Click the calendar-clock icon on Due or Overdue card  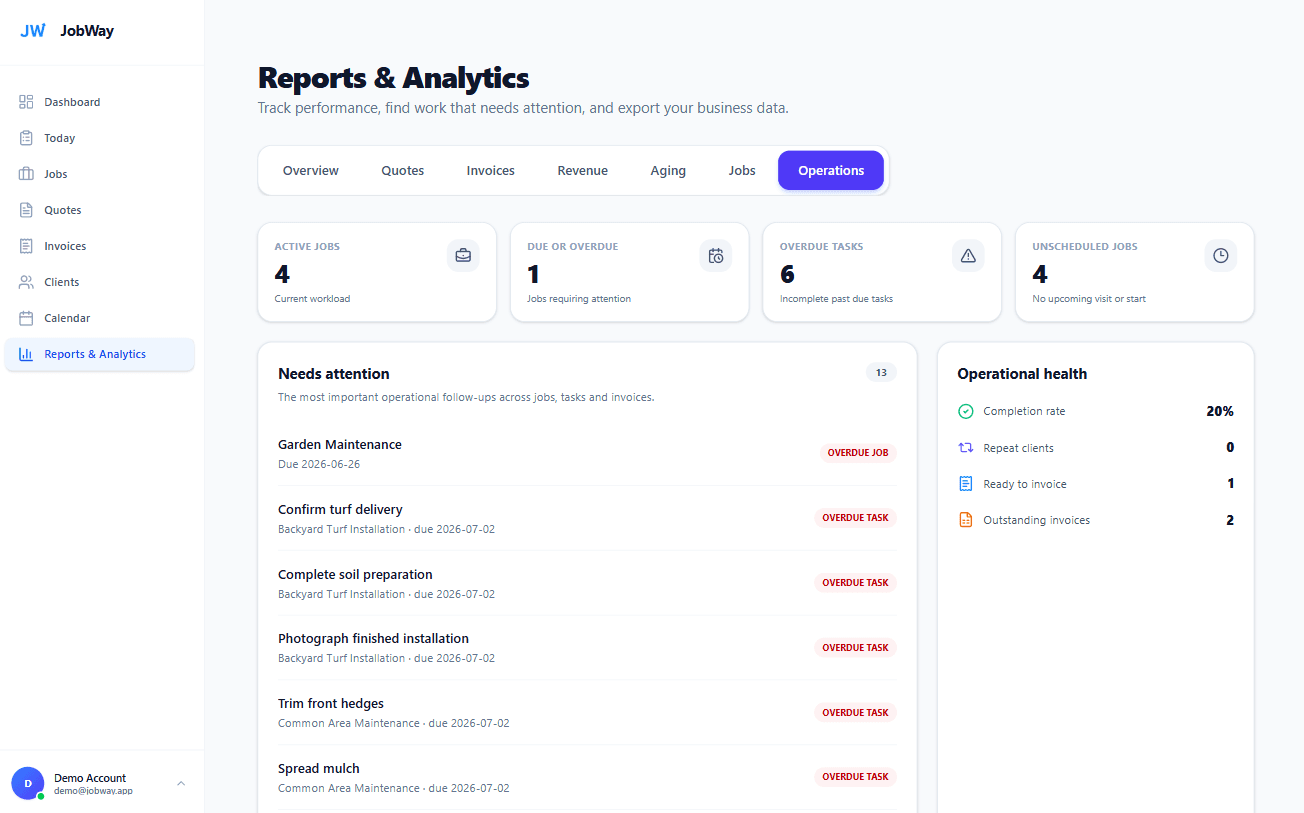(x=716, y=256)
